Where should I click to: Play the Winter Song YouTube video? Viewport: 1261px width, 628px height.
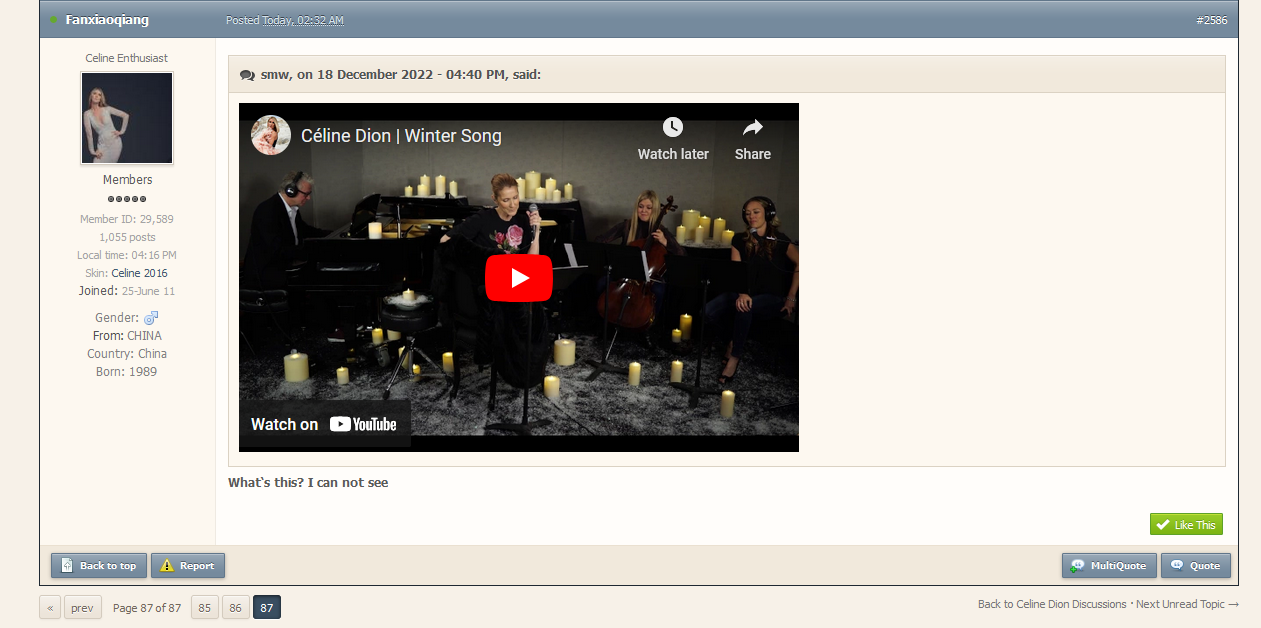coord(518,278)
